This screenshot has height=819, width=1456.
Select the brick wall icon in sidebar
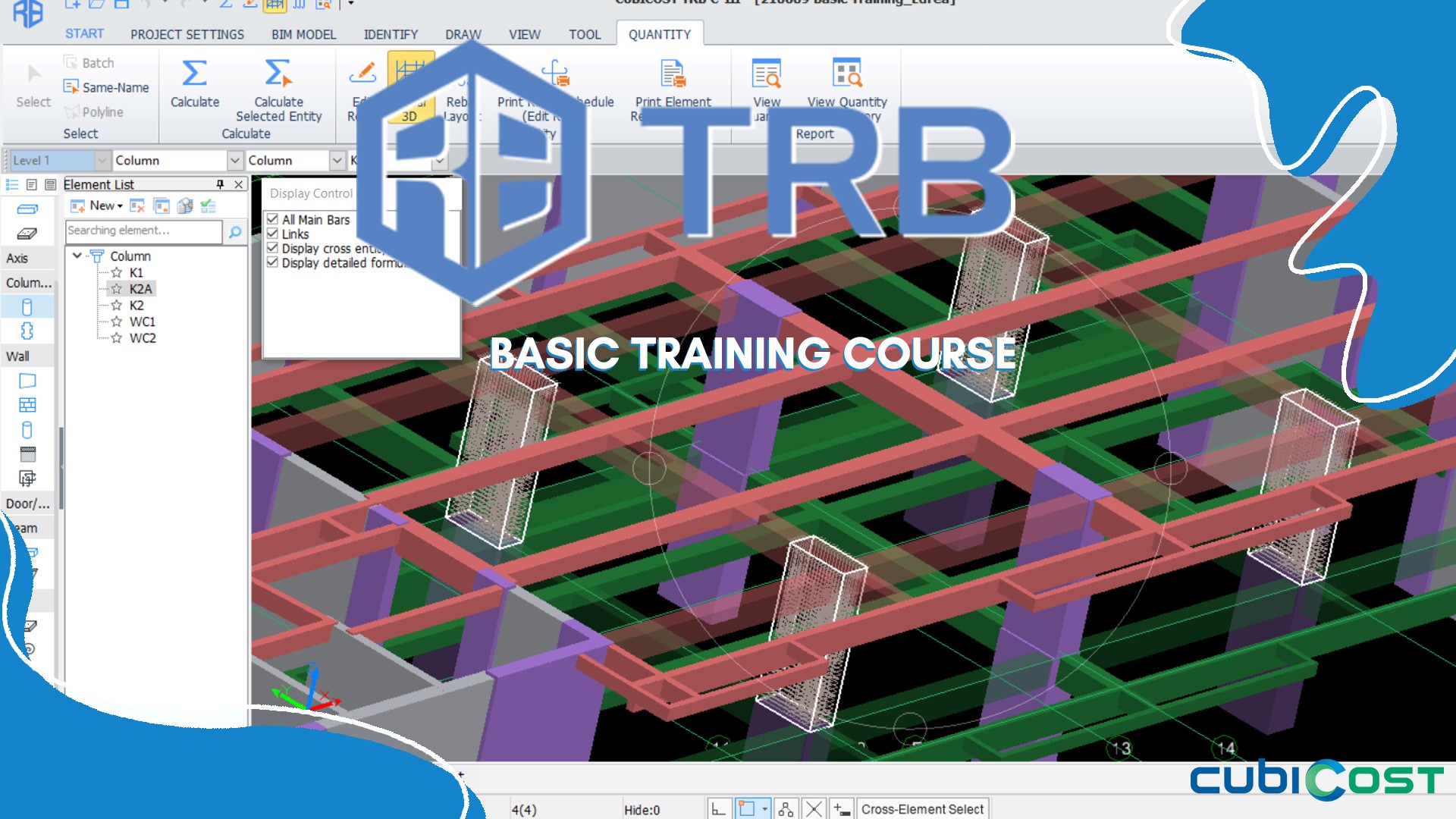27,405
